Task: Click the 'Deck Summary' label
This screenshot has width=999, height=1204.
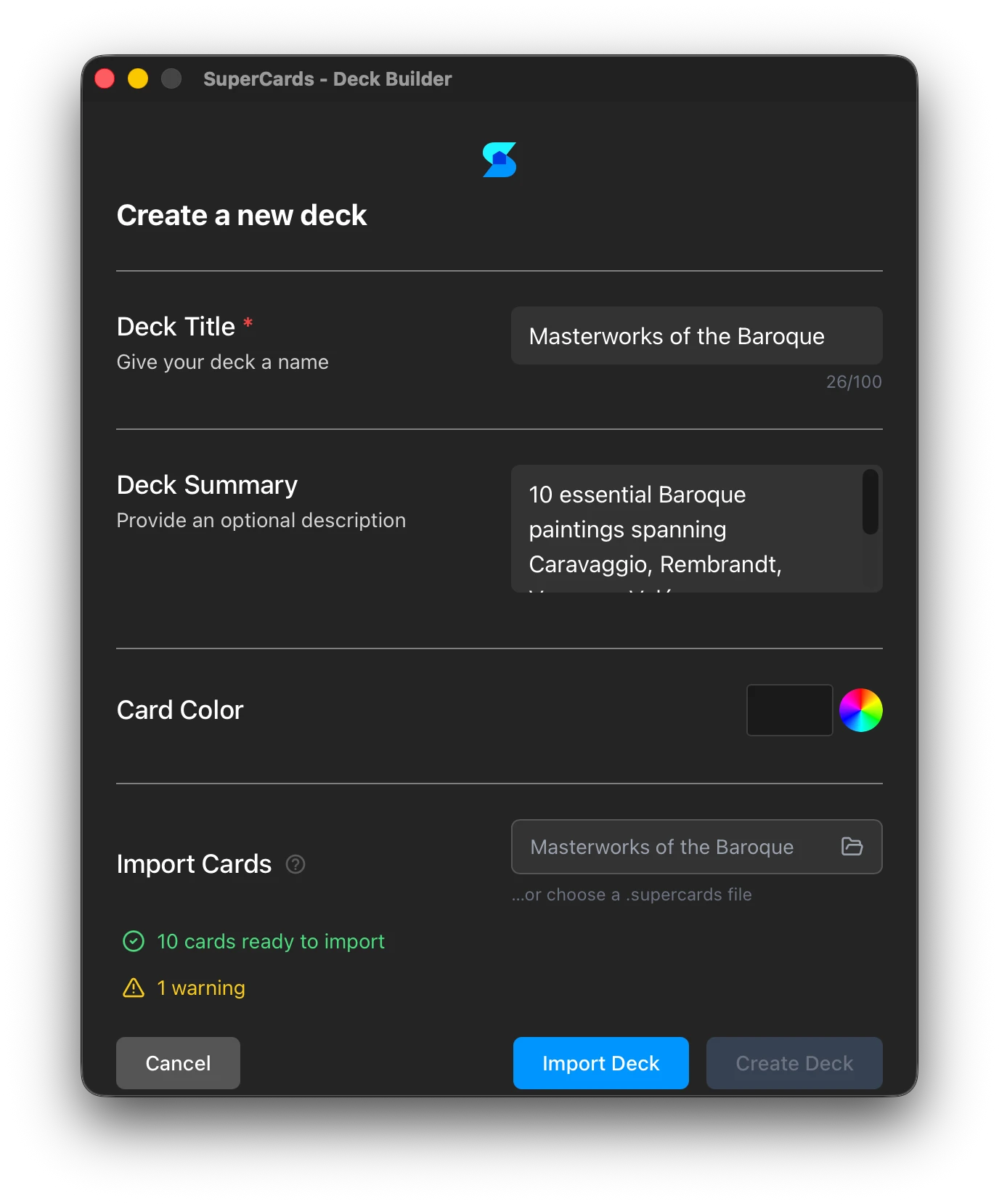Action: (x=208, y=485)
